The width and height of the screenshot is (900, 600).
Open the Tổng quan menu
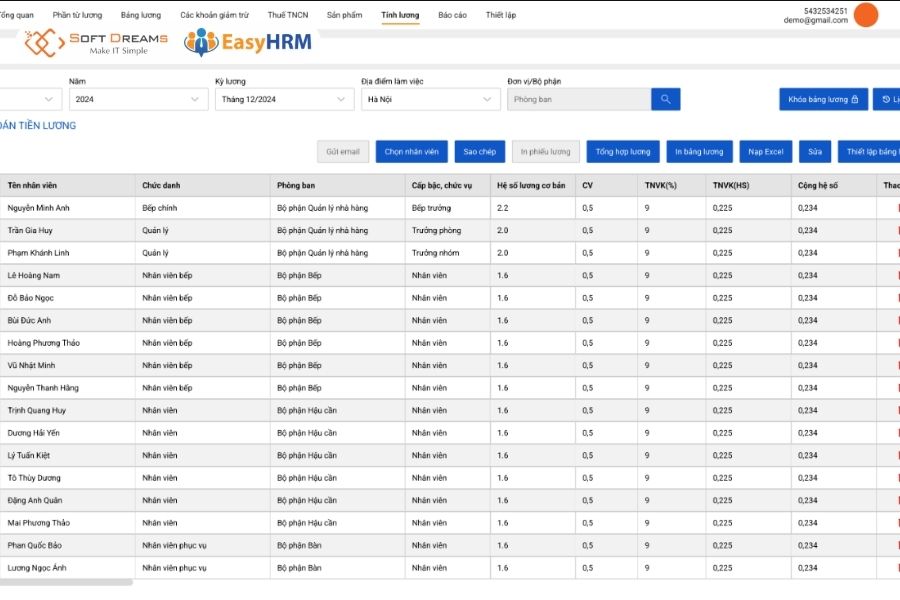click(17, 15)
